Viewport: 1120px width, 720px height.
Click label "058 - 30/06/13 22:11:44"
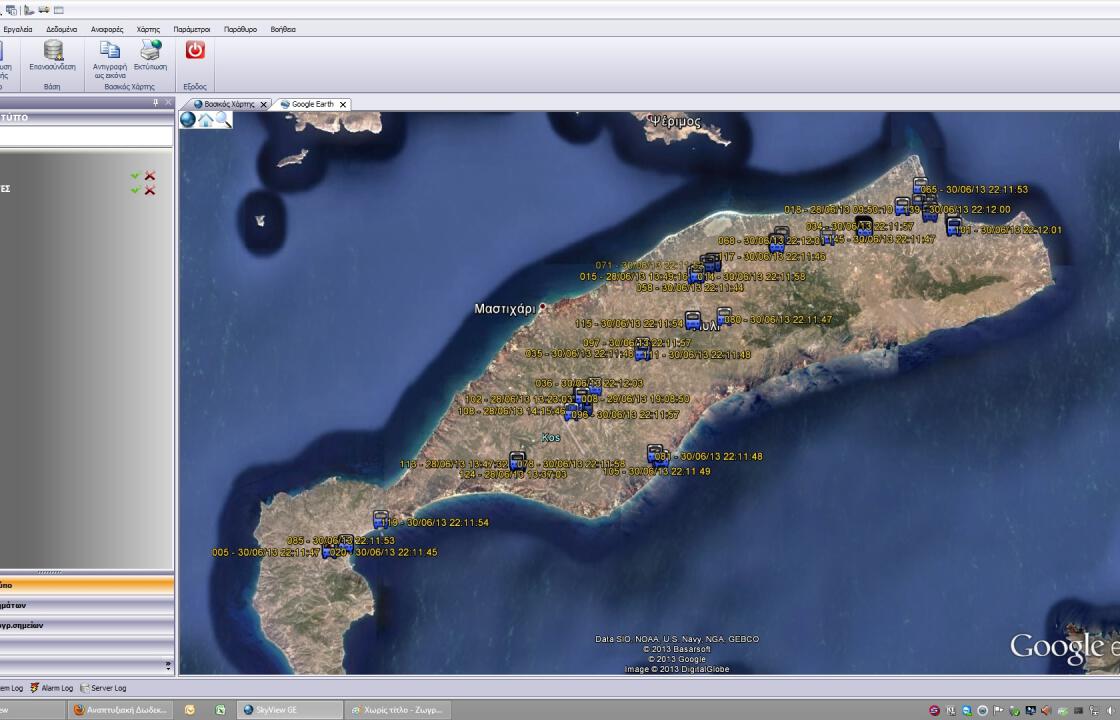pyautogui.click(x=690, y=287)
